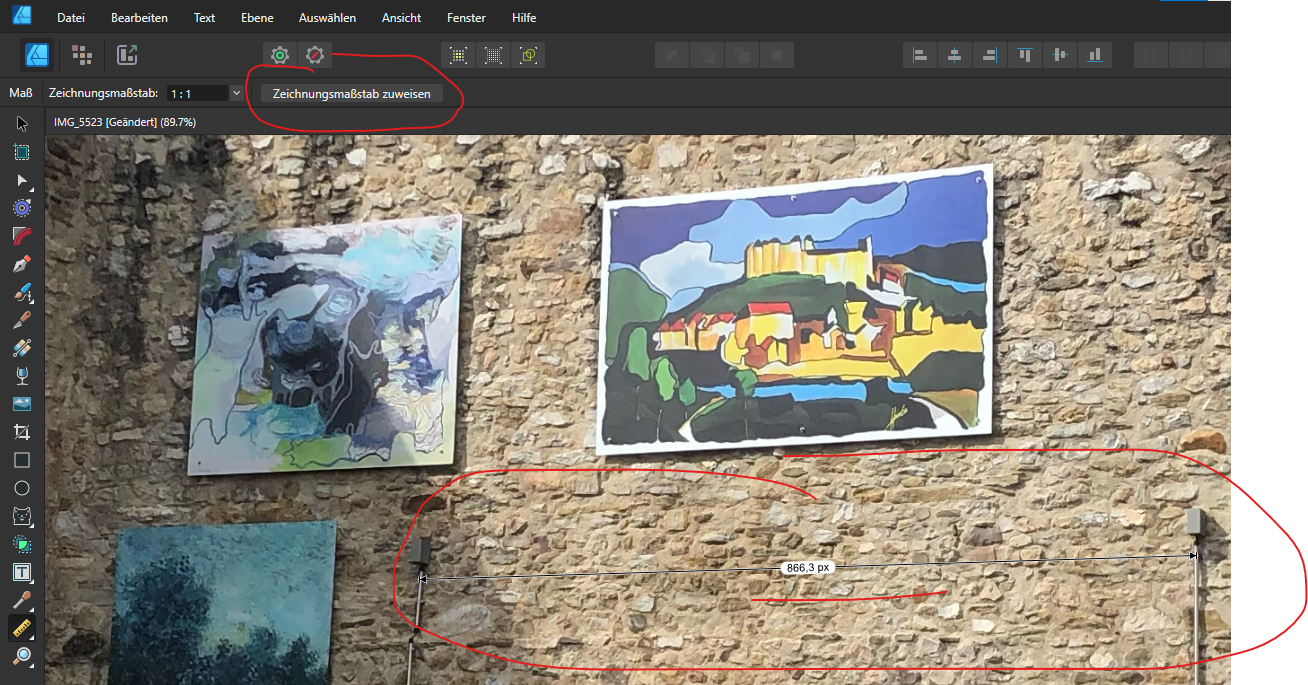
Task: Open the Zeichnungsmaßstab scale dropdown
Action: [x=236, y=93]
